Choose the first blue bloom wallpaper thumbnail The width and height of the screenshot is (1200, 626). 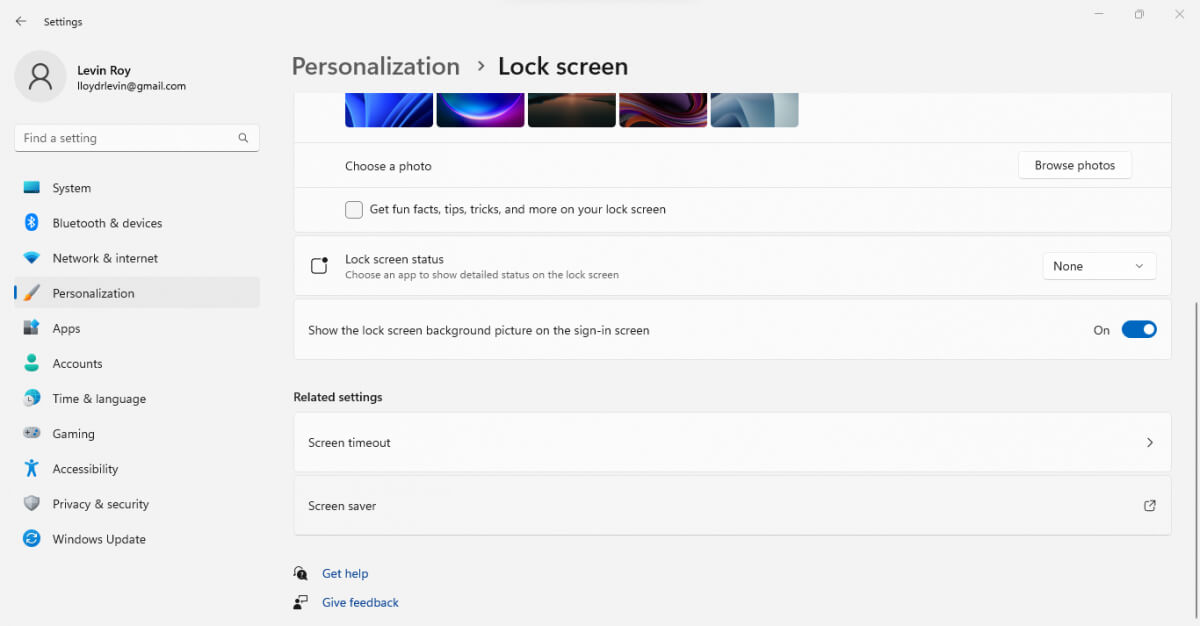pyautogui.click(x=389, y=110)
